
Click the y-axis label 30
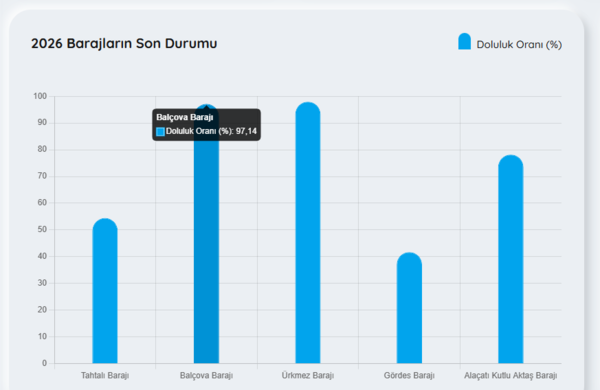pyautogui.click(x=42, y=283)
